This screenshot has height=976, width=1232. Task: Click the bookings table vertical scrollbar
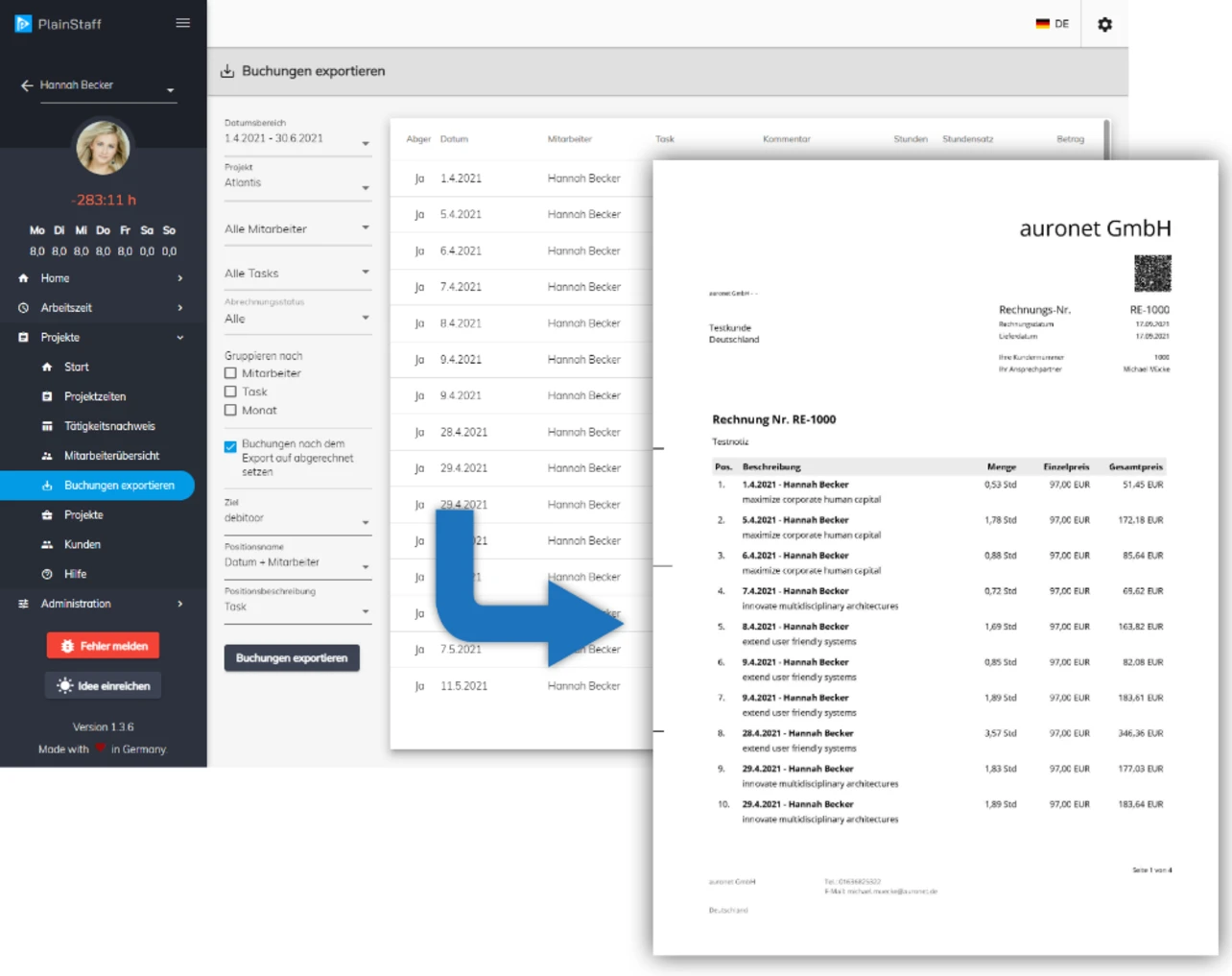click(1106, 140)
